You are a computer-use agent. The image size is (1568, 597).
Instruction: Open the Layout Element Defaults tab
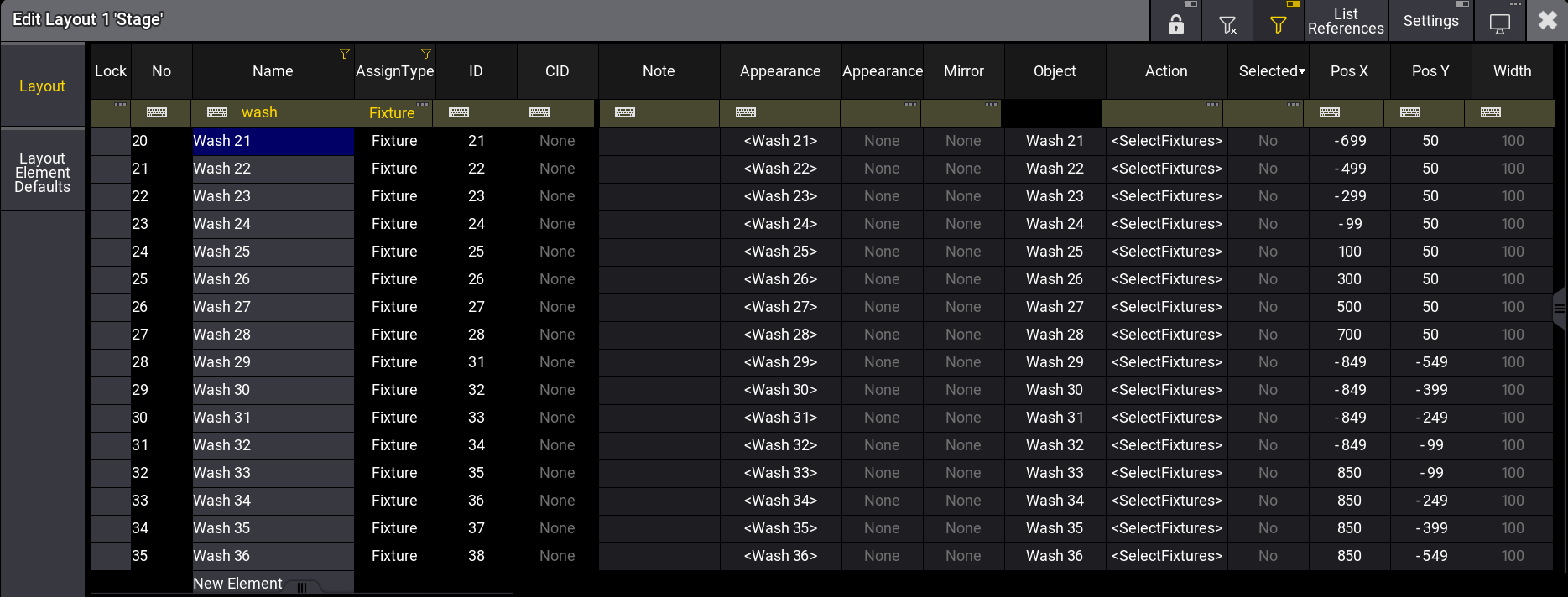[42, 172]
